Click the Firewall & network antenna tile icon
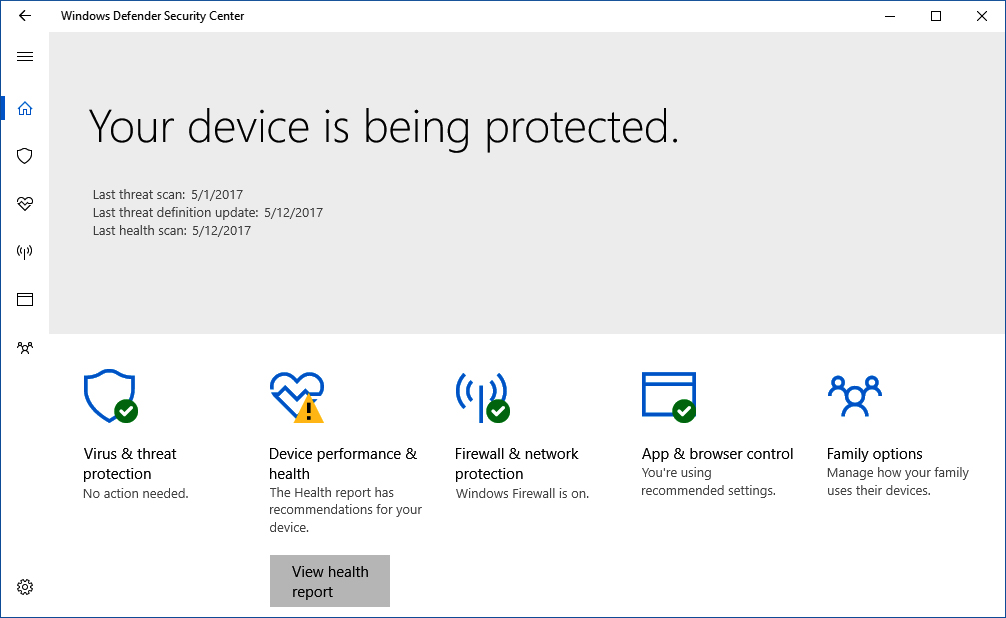Viewport: 1006px width, 618px height. point(481,396)
